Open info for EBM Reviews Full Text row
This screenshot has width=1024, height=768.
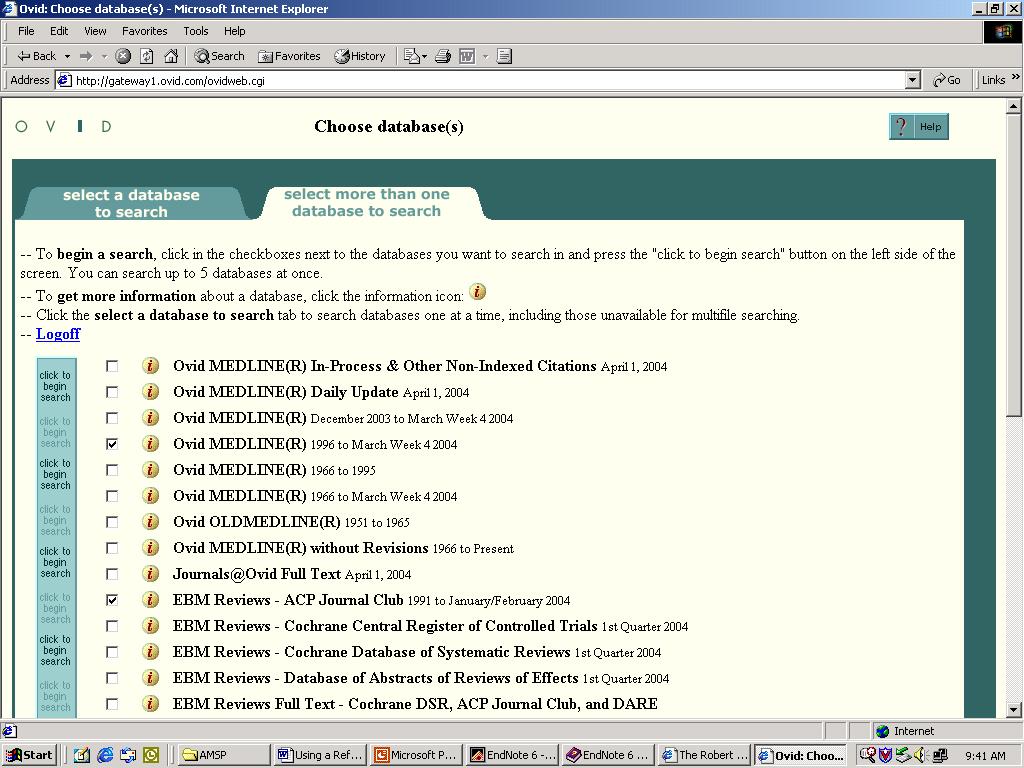click(150, 703)
